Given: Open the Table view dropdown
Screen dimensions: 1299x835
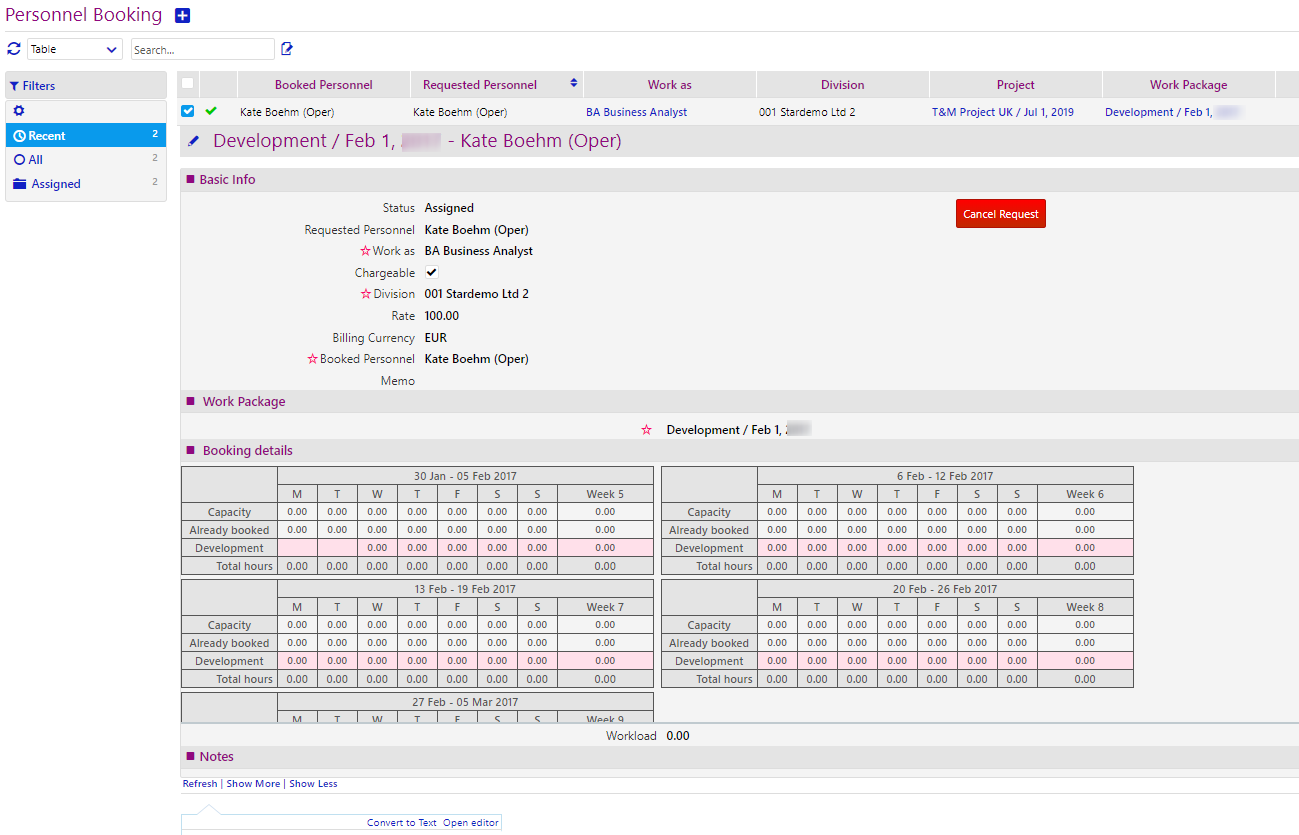Looking at the screenshot, I should tap(74, 48).
